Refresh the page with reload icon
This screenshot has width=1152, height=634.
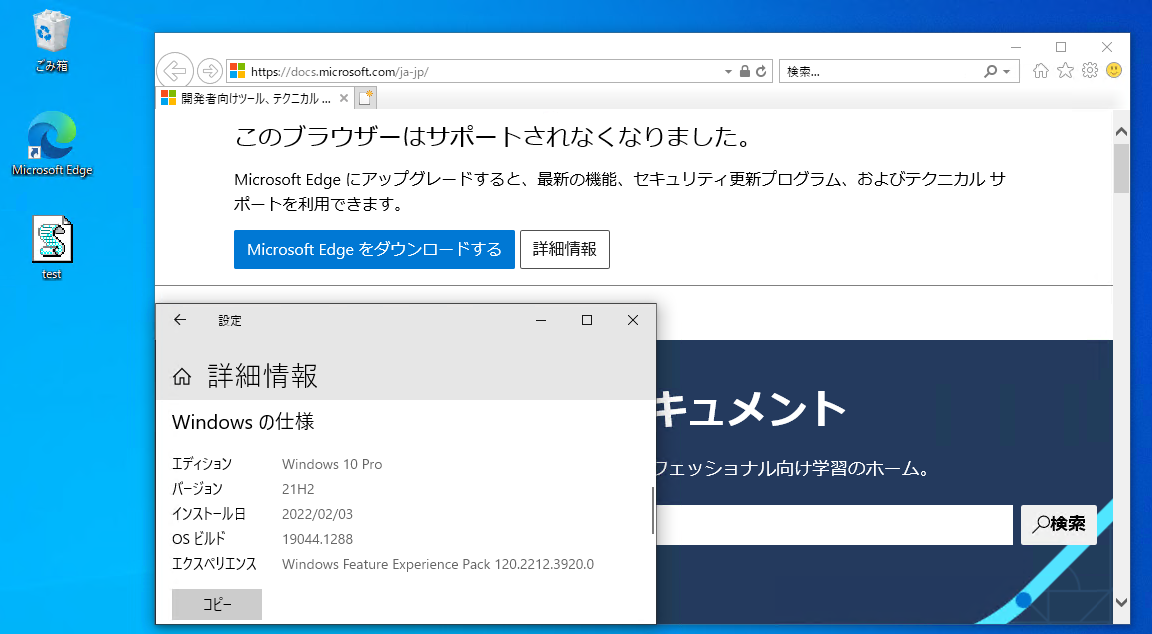coord(761,71)
